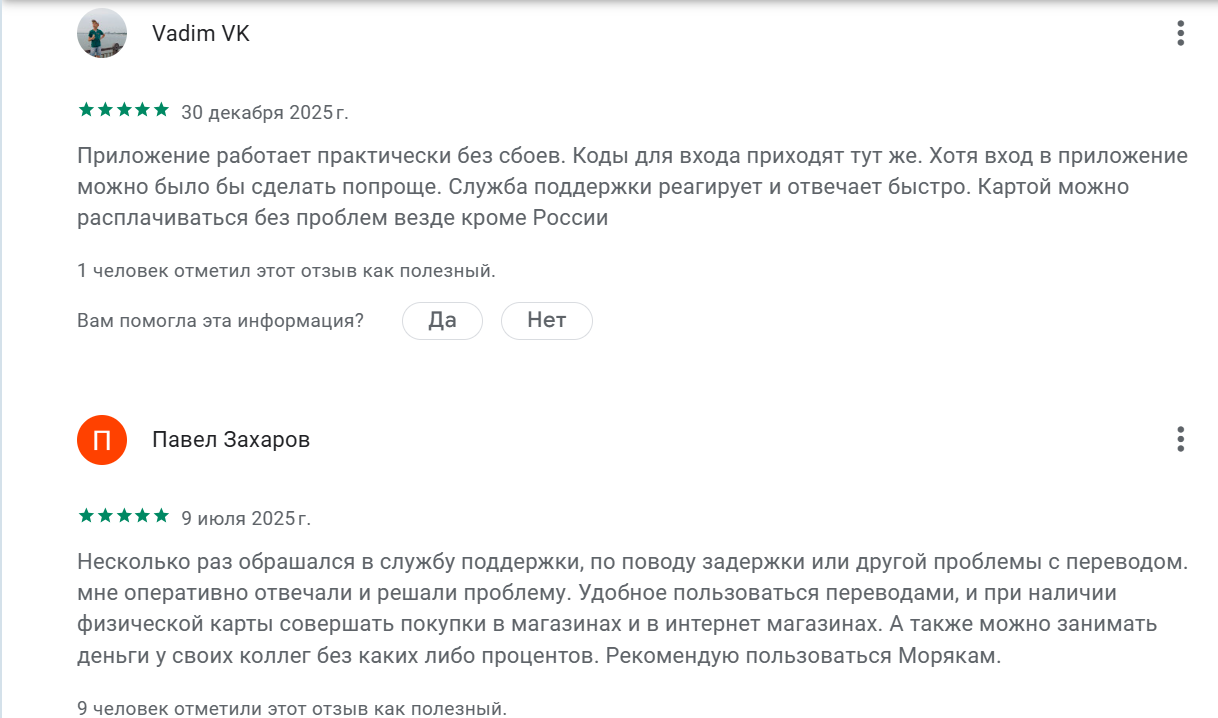This screenshot has height=718, width=1218.
Task: Click last star of Павел Захаров's rating
Action: [161, 517]
